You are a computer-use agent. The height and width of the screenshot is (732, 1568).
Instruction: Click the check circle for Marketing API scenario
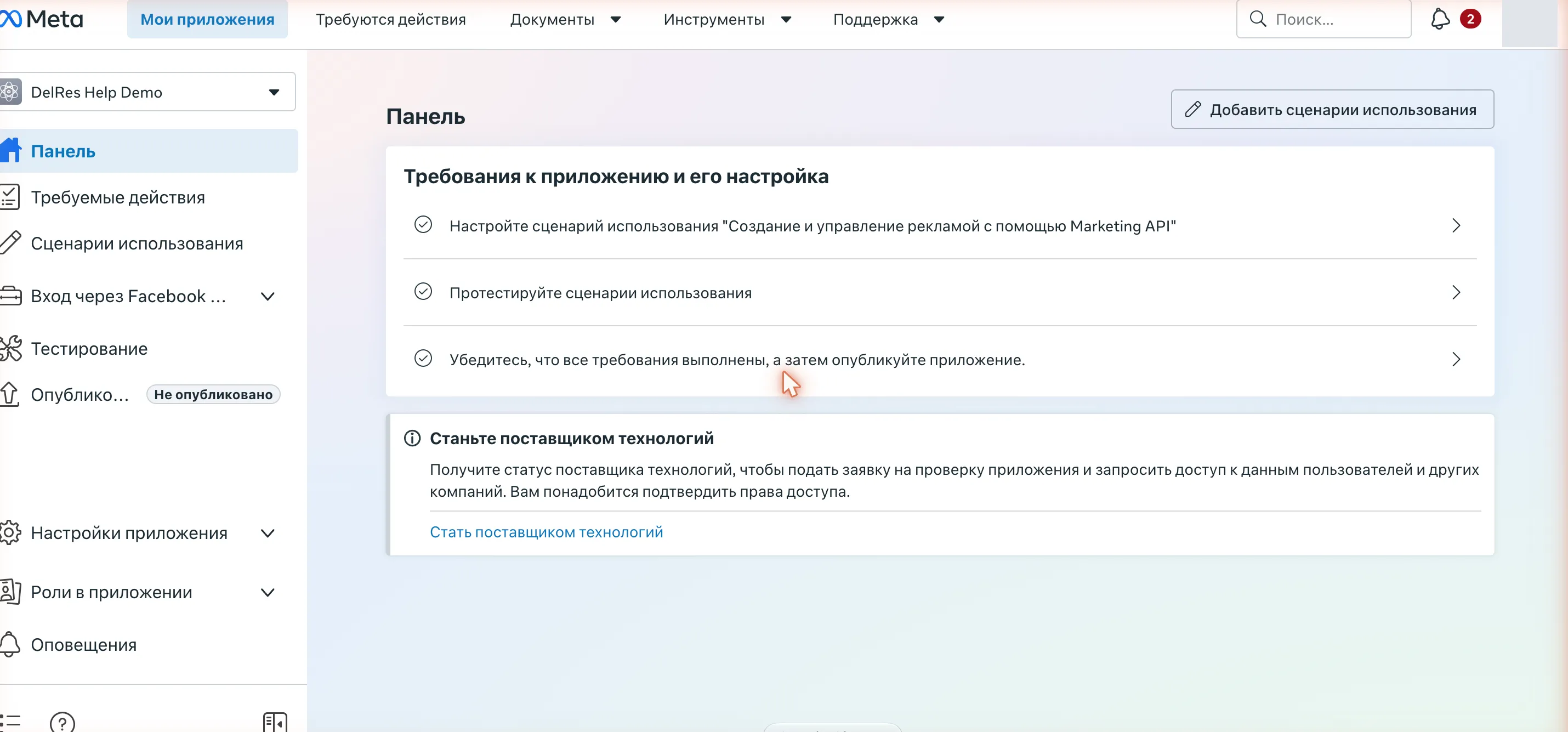[x=423, y=225]
